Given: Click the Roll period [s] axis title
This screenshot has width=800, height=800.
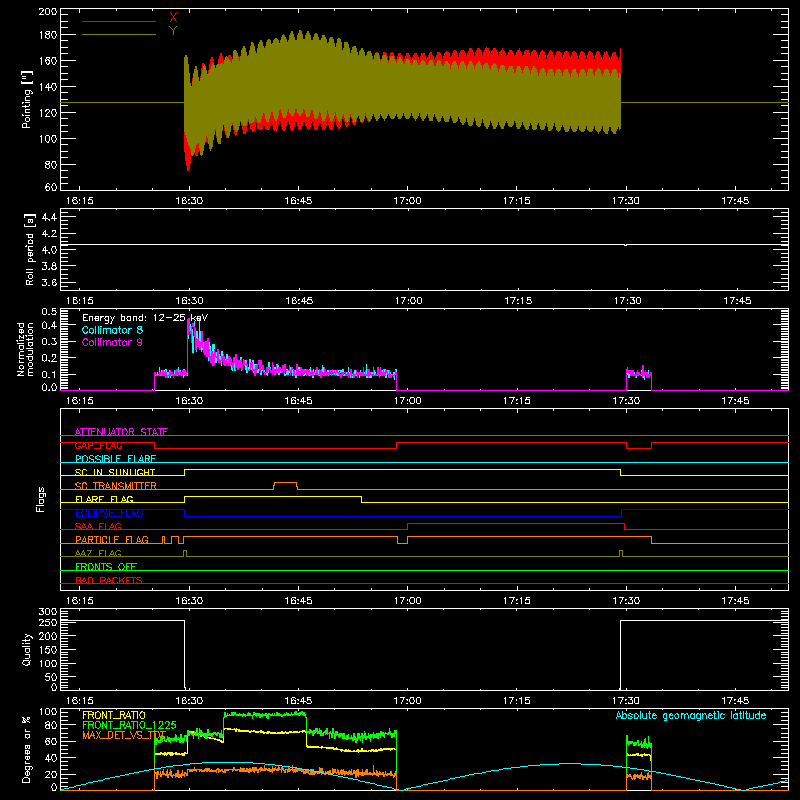Looking at the screenshot, I should point(30,249).
